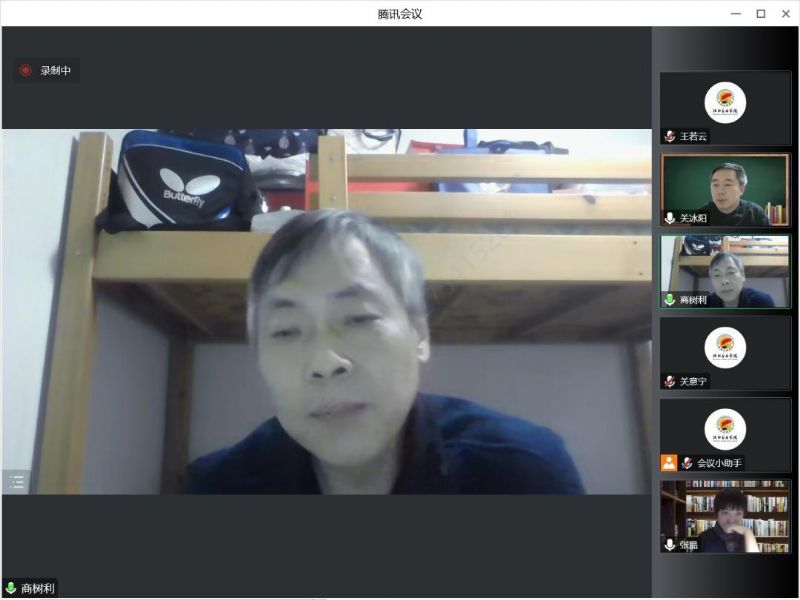This screenshot has width=800, height=600.
Task: Click 关冰阳's microphone icon
Action: [670, 217]
